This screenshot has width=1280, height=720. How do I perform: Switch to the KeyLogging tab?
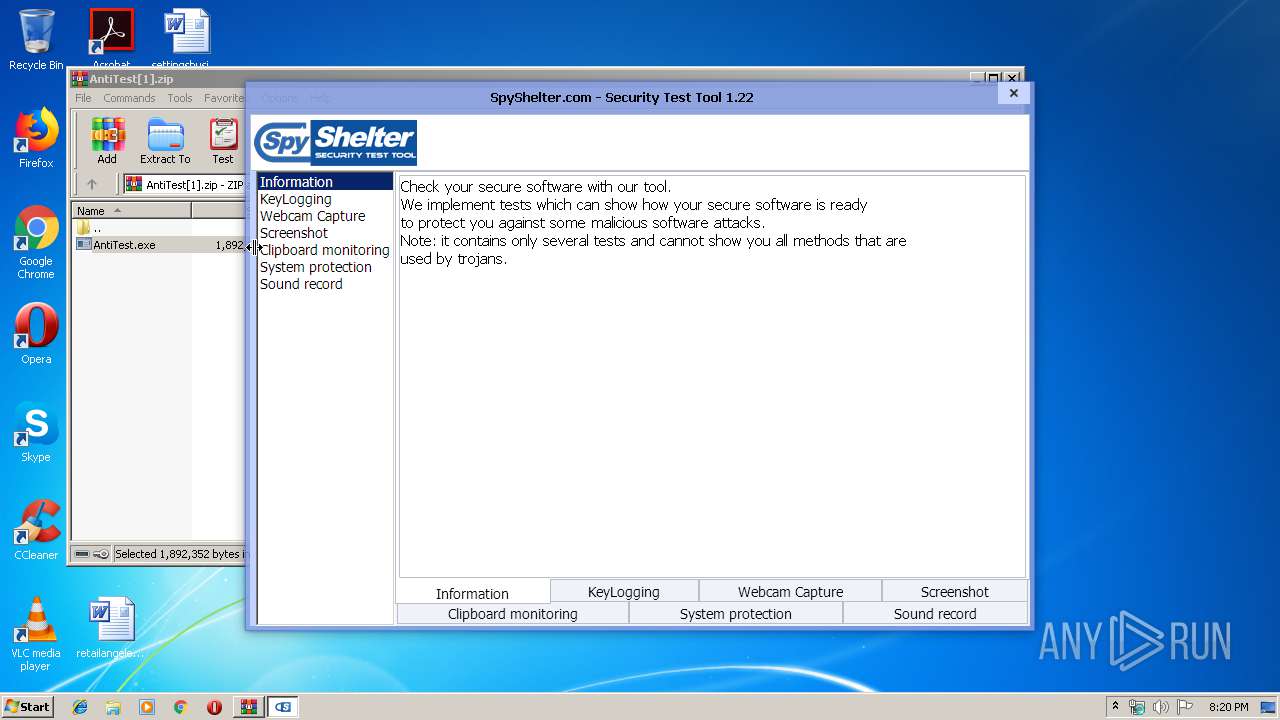tap(624, 591)
